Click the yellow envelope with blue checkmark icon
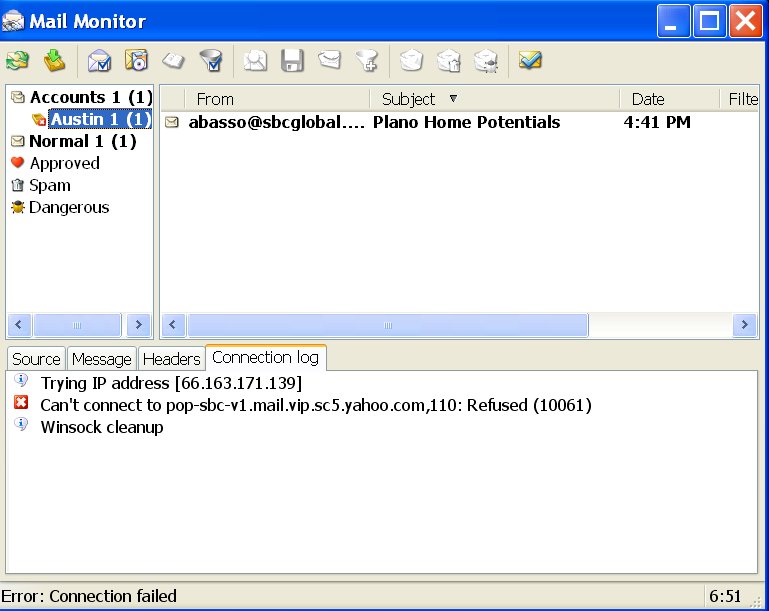The height and width of the screenshot is (611, 769). tap(530, 60)
